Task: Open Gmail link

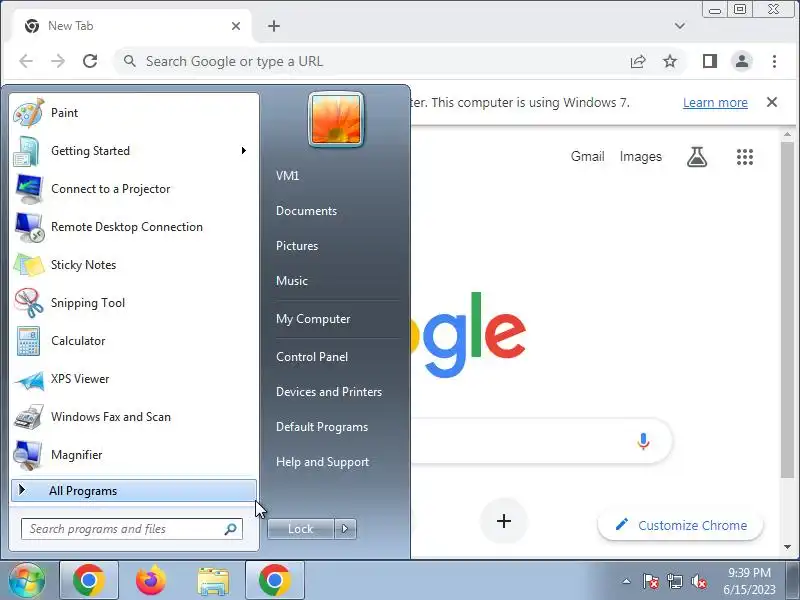Action: pos(587,156)
